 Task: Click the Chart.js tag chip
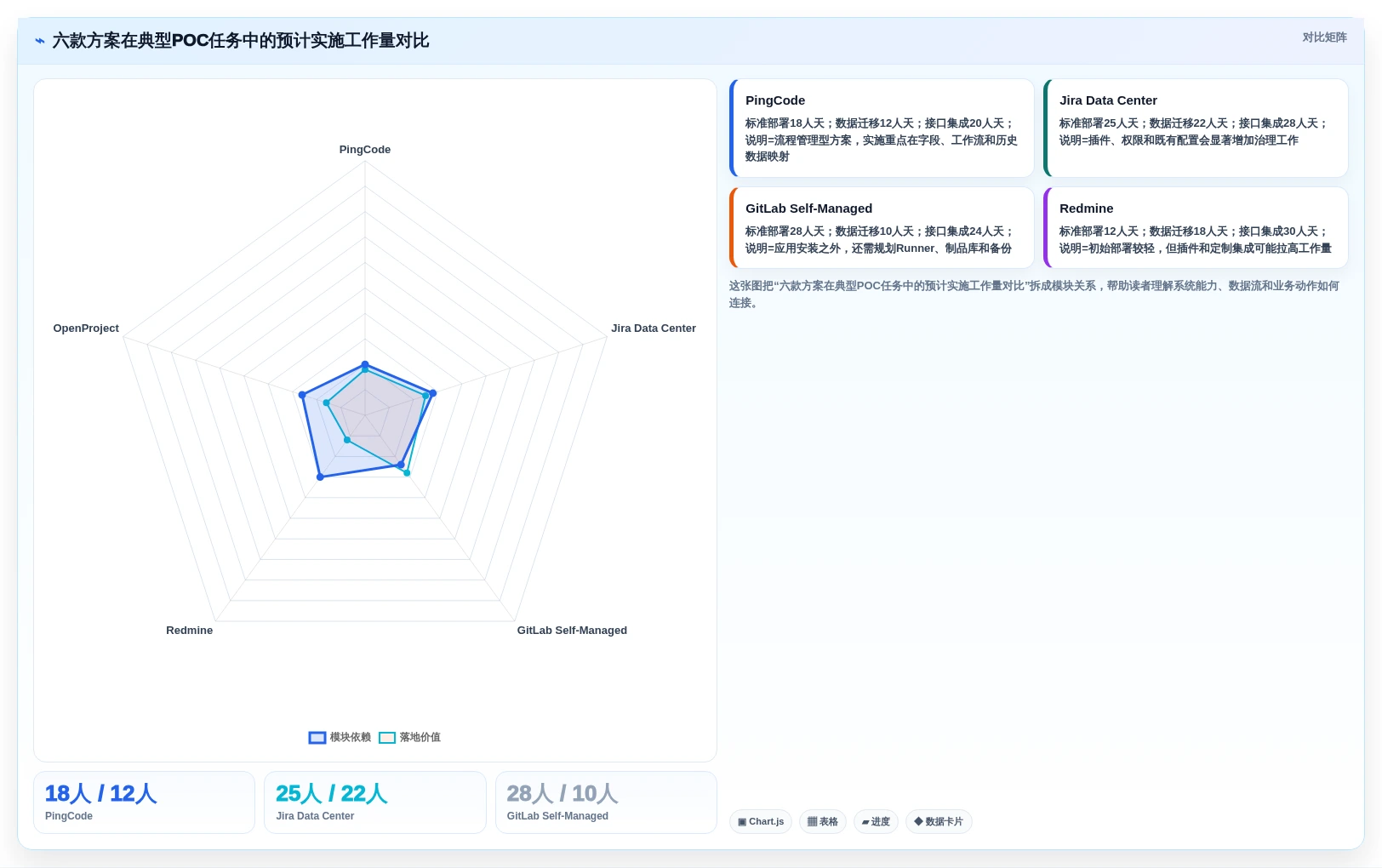click(761, 822)
